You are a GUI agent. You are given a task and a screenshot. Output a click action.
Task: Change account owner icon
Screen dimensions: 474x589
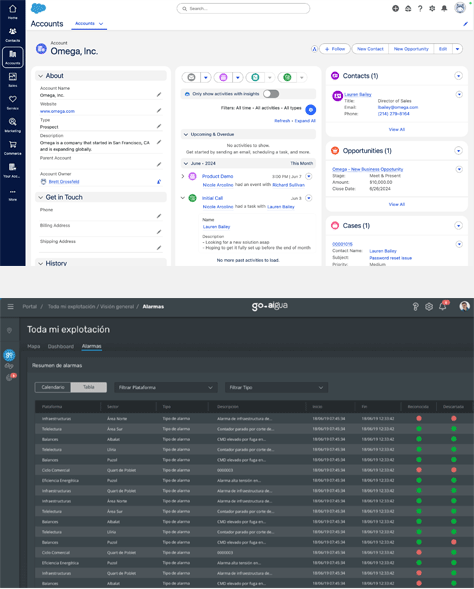pyautogui.click(x=159, y=181)
